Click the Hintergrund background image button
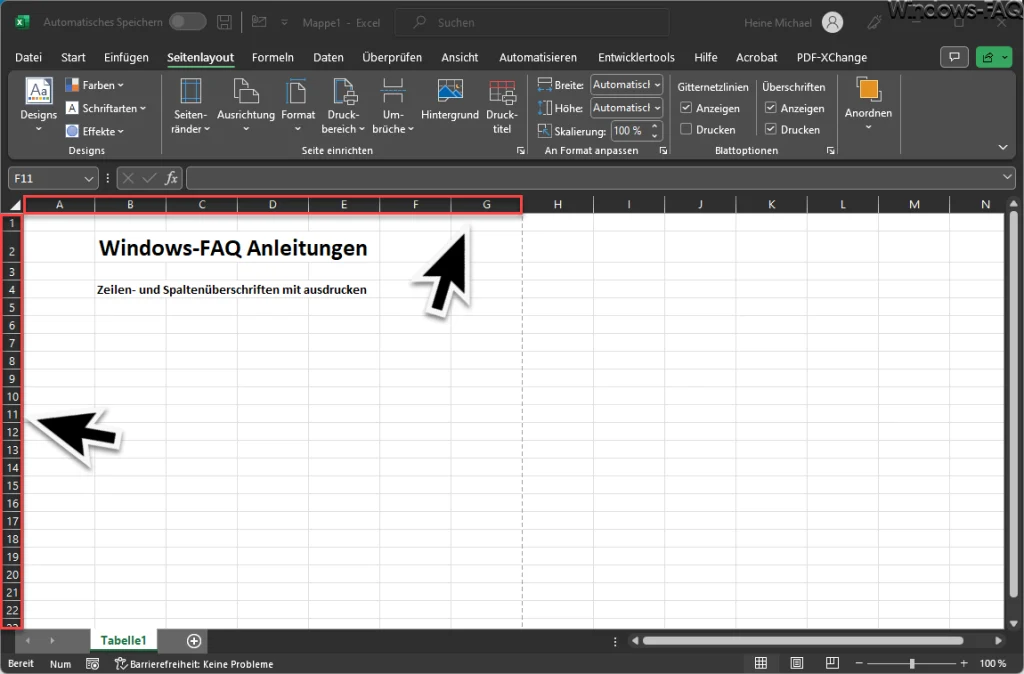 coord(450,101)
